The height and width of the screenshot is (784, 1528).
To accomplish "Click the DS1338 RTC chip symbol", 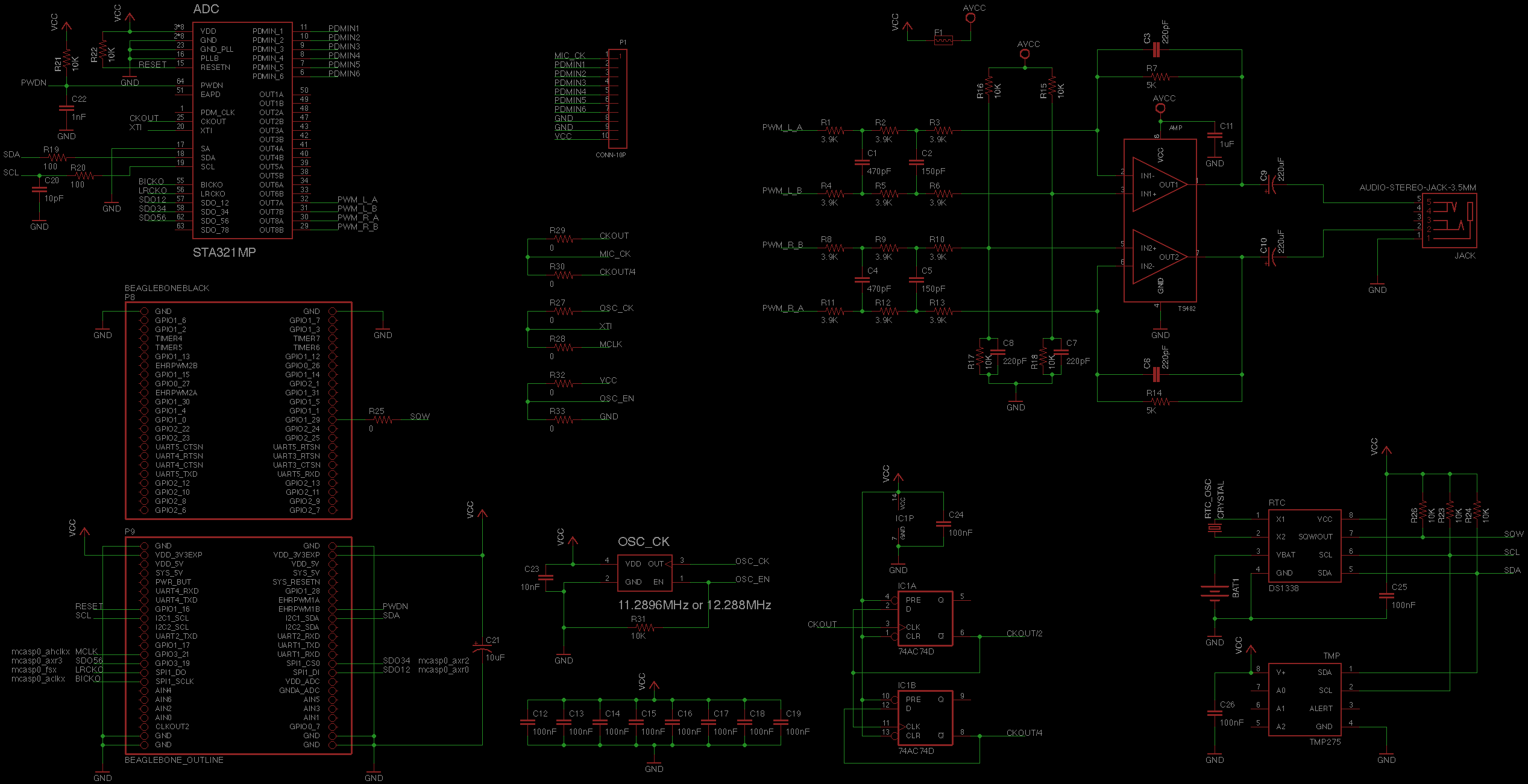I will tap(1304, 546).
